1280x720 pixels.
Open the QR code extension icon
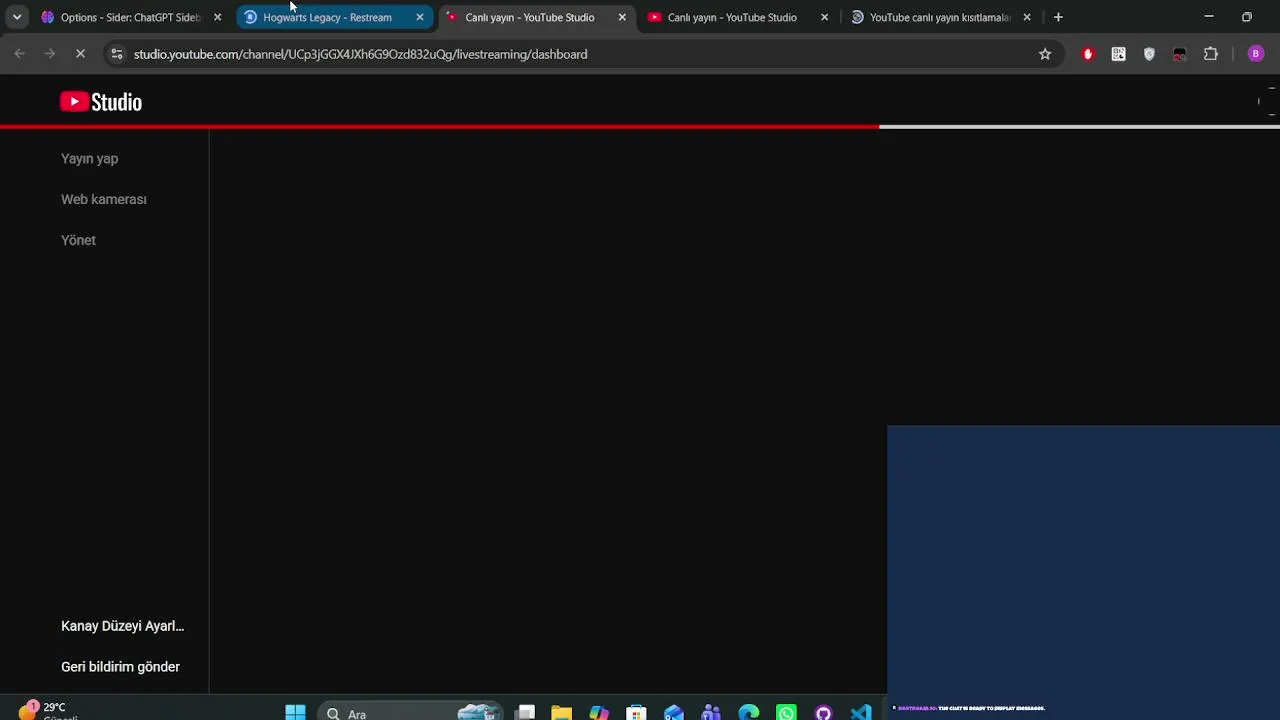[x=1118, y=54]
